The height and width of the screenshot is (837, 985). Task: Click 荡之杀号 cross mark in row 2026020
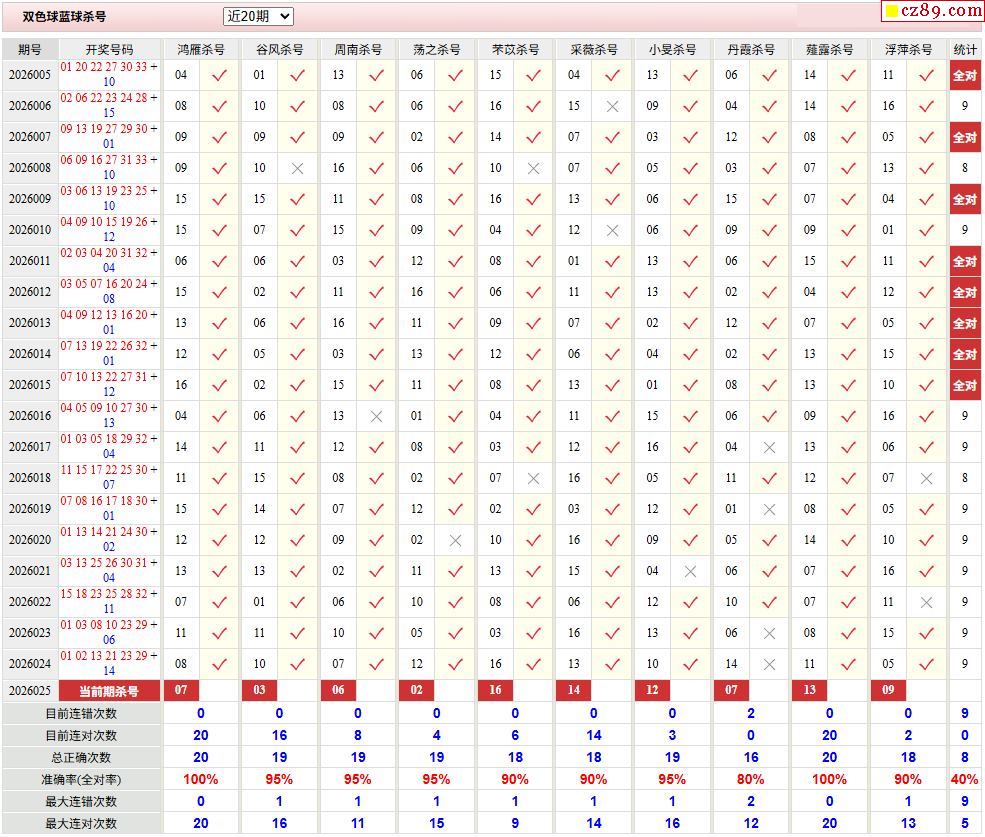(x=455, y=540)
